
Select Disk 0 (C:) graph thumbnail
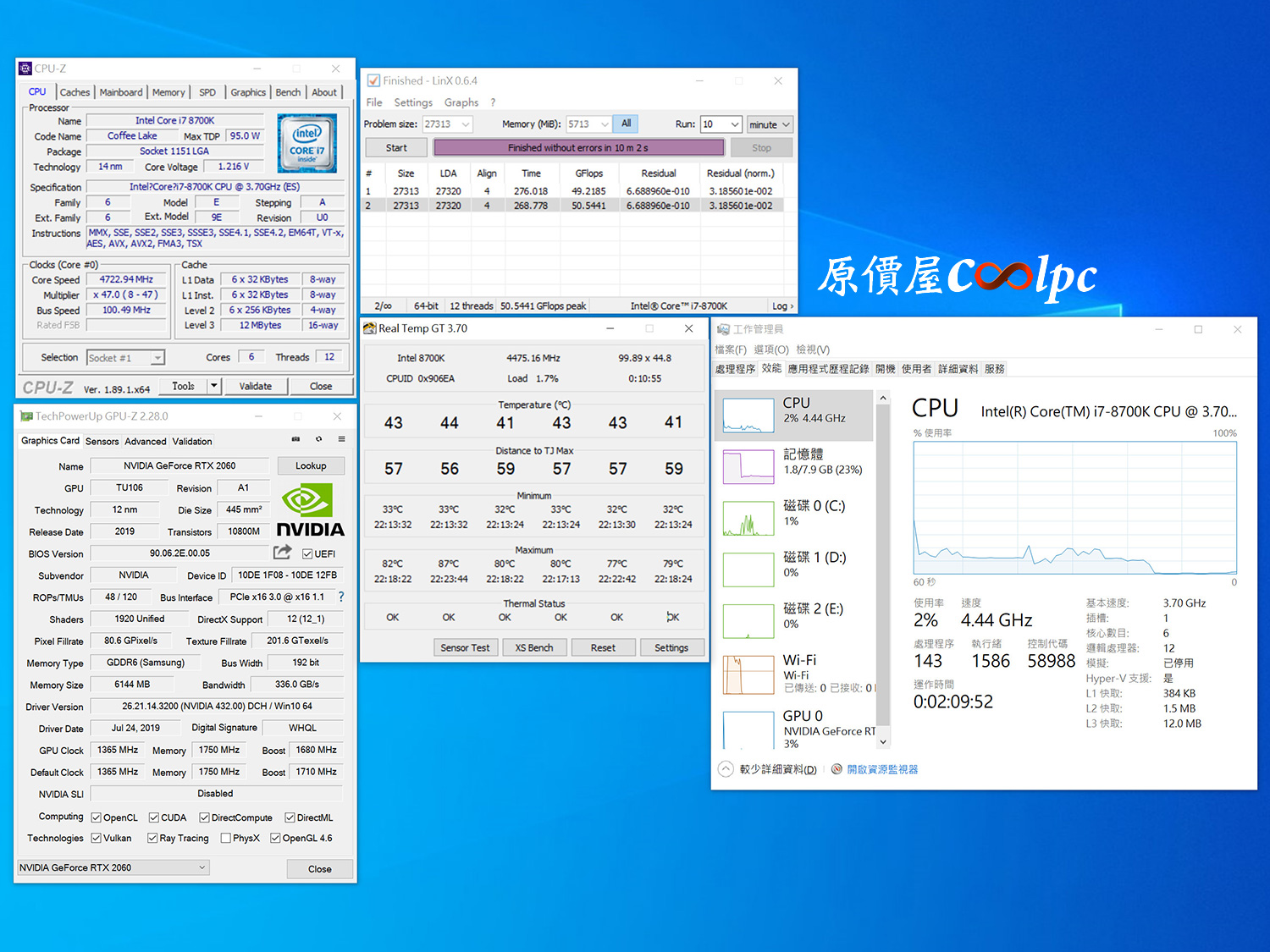click(748, 518)
